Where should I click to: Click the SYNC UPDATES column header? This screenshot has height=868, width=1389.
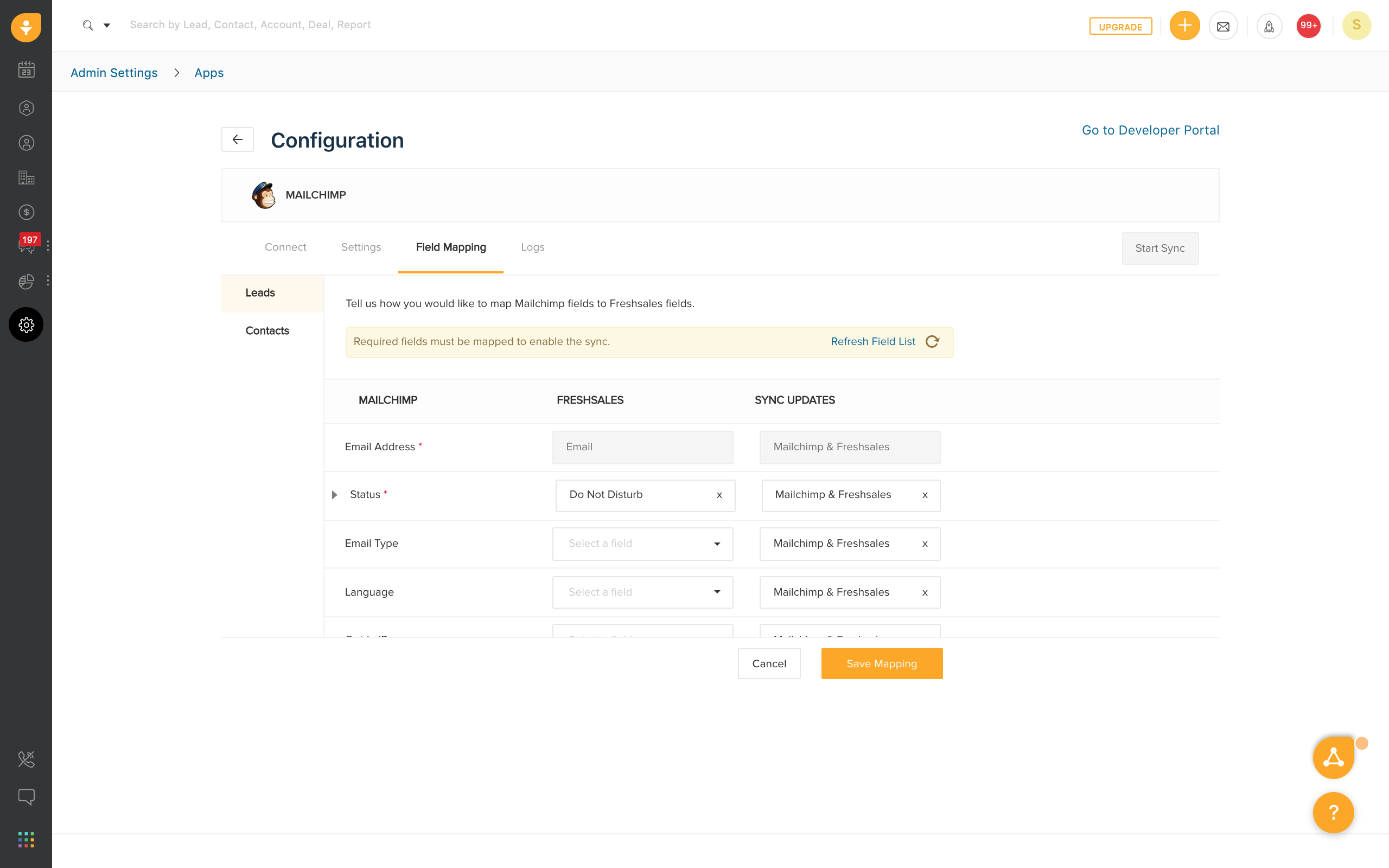pyautogui.click(x=794, y=400)
